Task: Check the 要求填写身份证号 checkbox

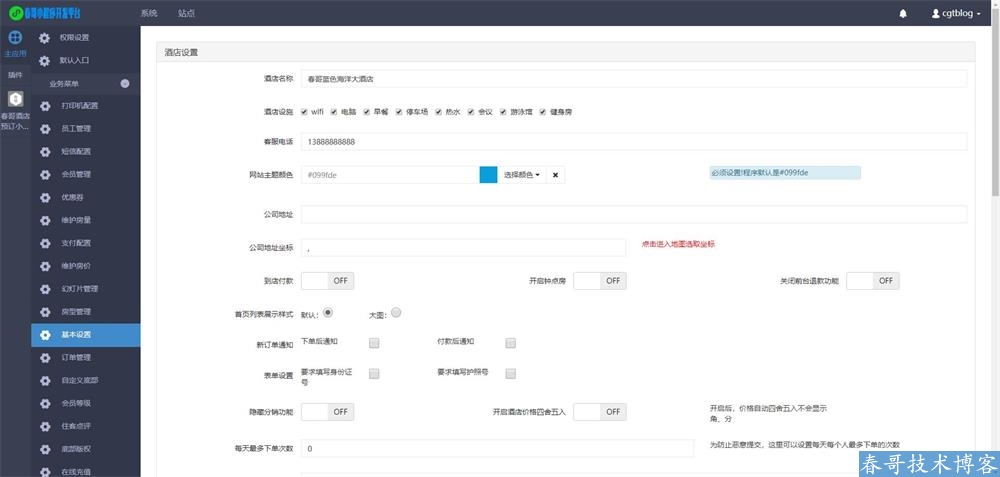Action: coord(374,374)
